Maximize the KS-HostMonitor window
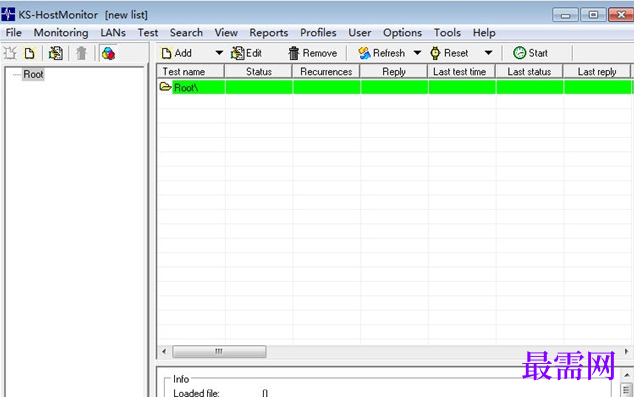634x397 pixels. tap(593, 15)
